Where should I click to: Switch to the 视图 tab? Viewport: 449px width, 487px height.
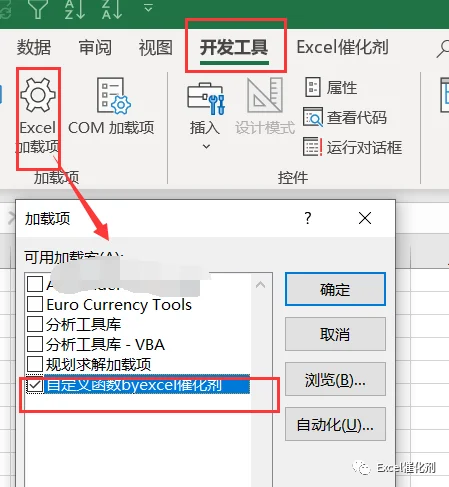point(156,47)
